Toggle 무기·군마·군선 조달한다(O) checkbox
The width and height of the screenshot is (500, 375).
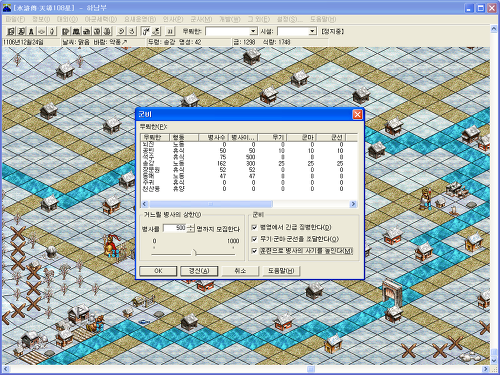(254, 239)
